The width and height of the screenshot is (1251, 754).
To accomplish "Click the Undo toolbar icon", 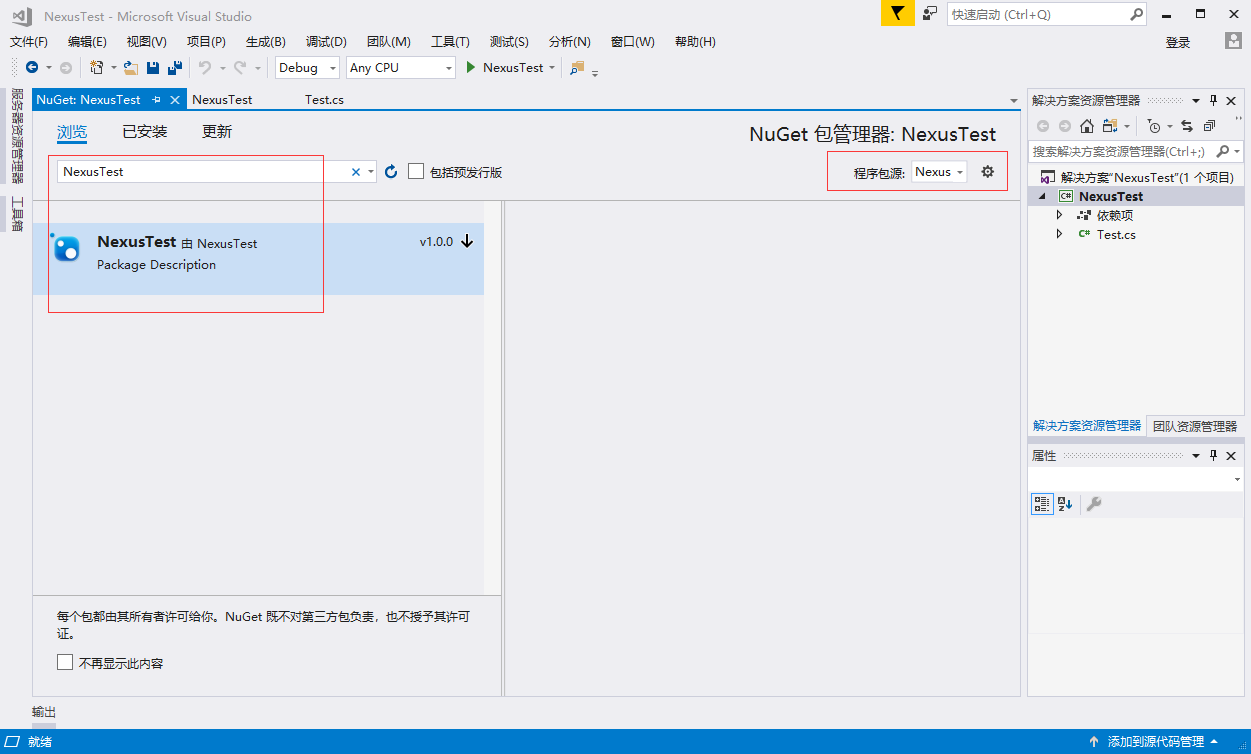I will [204, 68].
